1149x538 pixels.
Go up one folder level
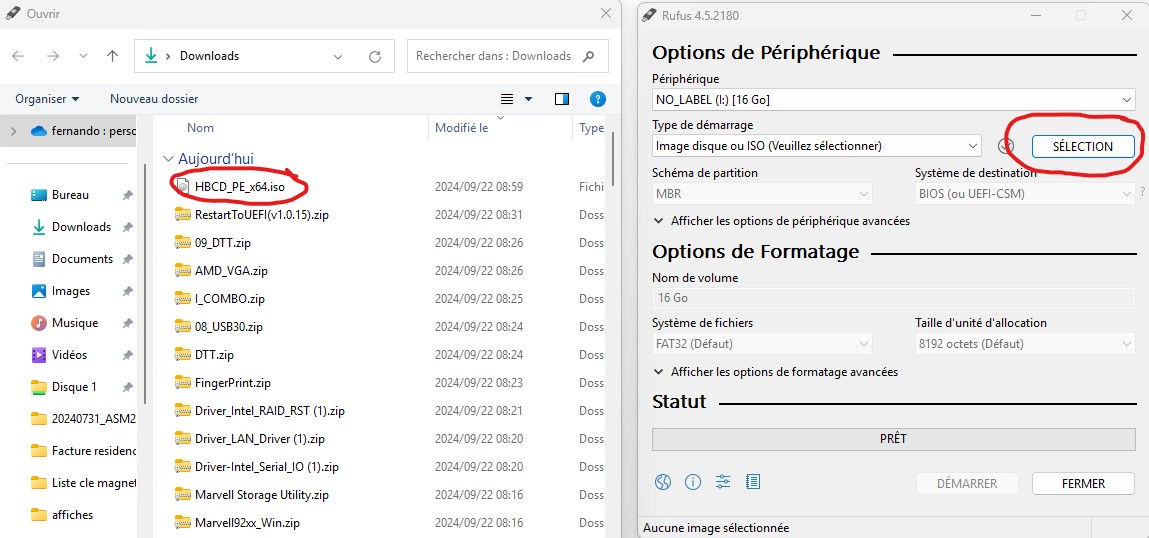tap(112, 56)
